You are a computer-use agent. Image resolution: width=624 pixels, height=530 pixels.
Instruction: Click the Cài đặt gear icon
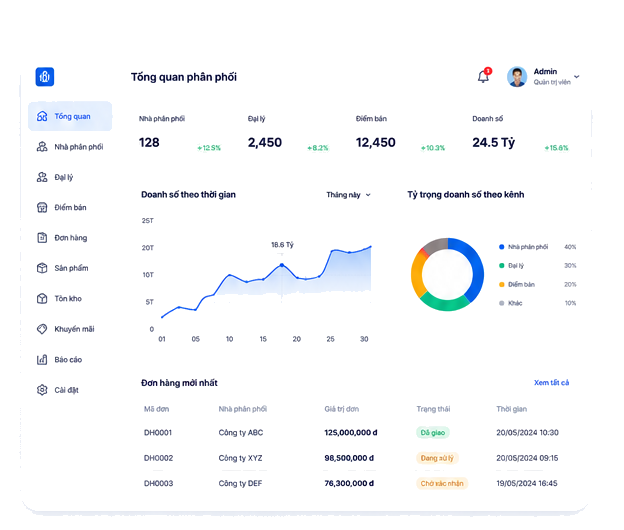[42, 390]
